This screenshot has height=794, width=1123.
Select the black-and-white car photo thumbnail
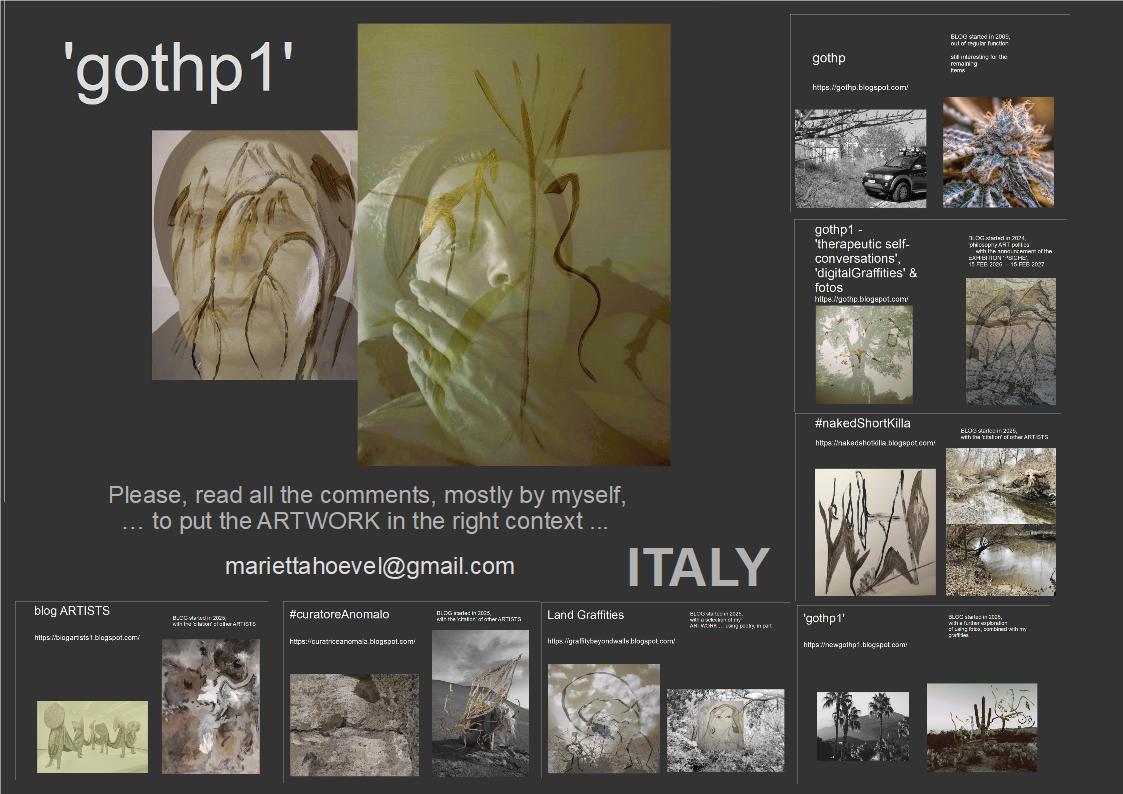(x=860, y=158)
